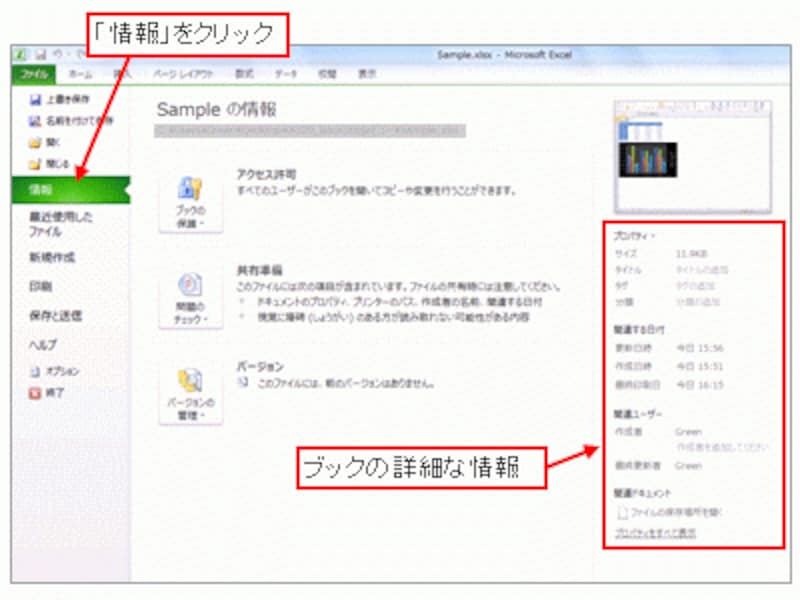
Task: Click the 共有準備 (Prepare for Sharing) heading
Action: pos(260,270)
